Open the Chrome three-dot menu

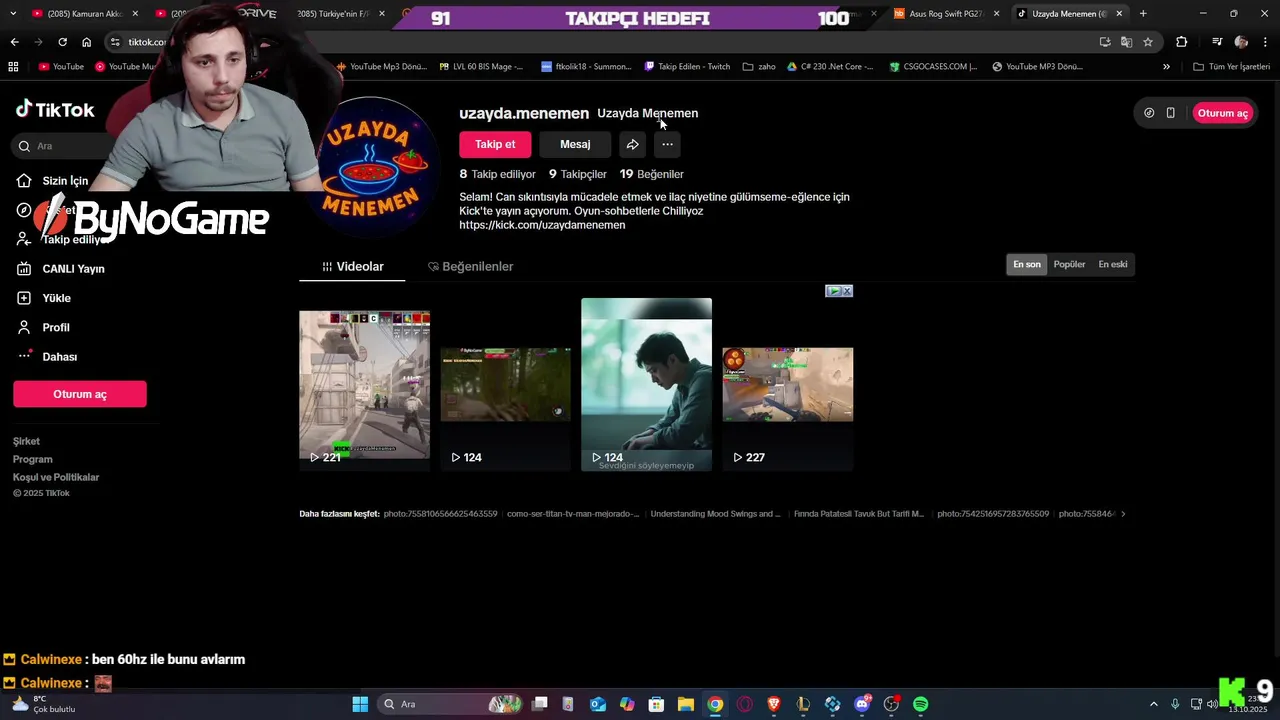point(1265,42)
